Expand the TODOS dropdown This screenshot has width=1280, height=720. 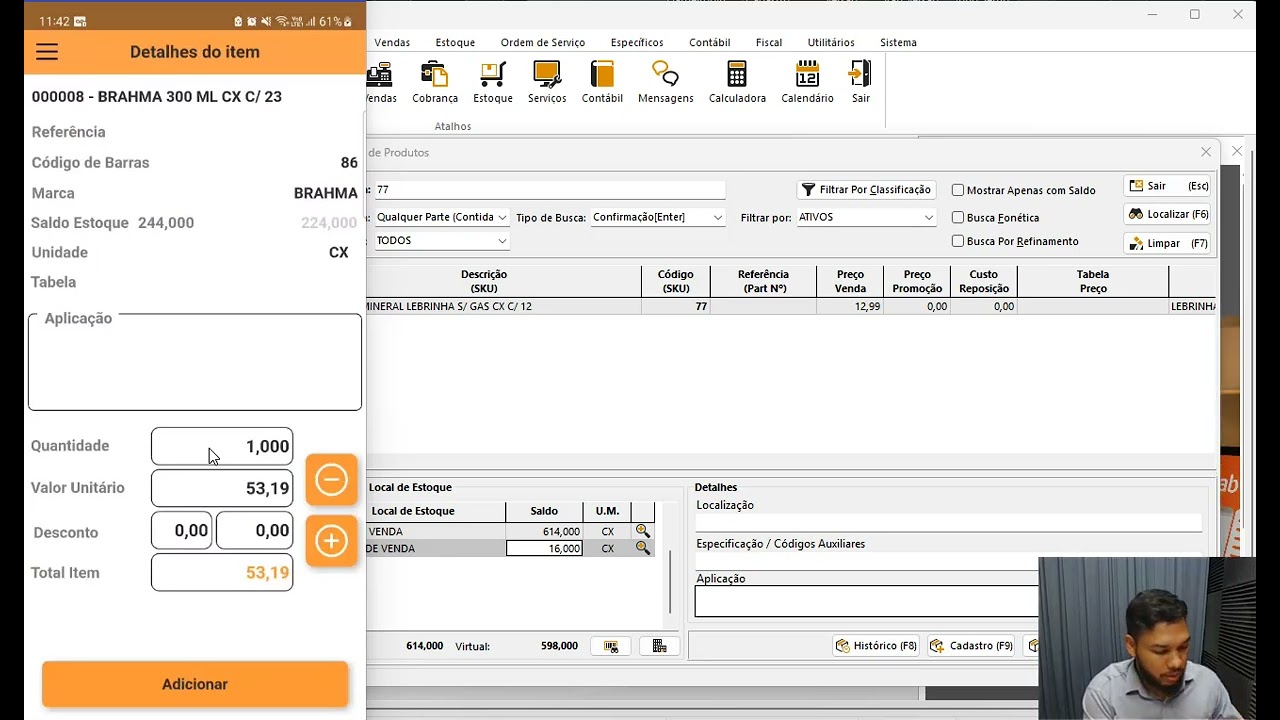502,240
